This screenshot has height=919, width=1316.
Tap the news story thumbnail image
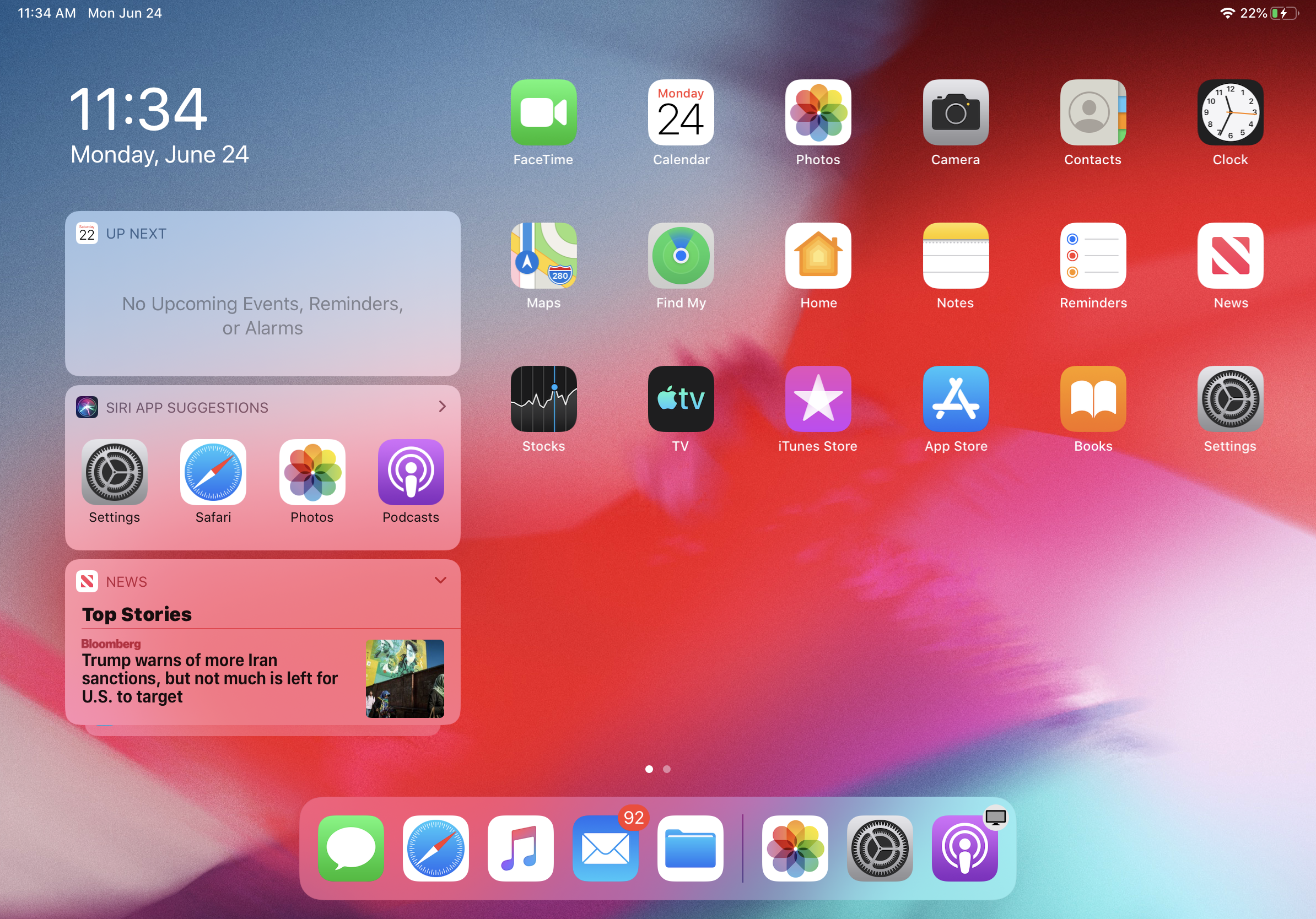point(404,678)
